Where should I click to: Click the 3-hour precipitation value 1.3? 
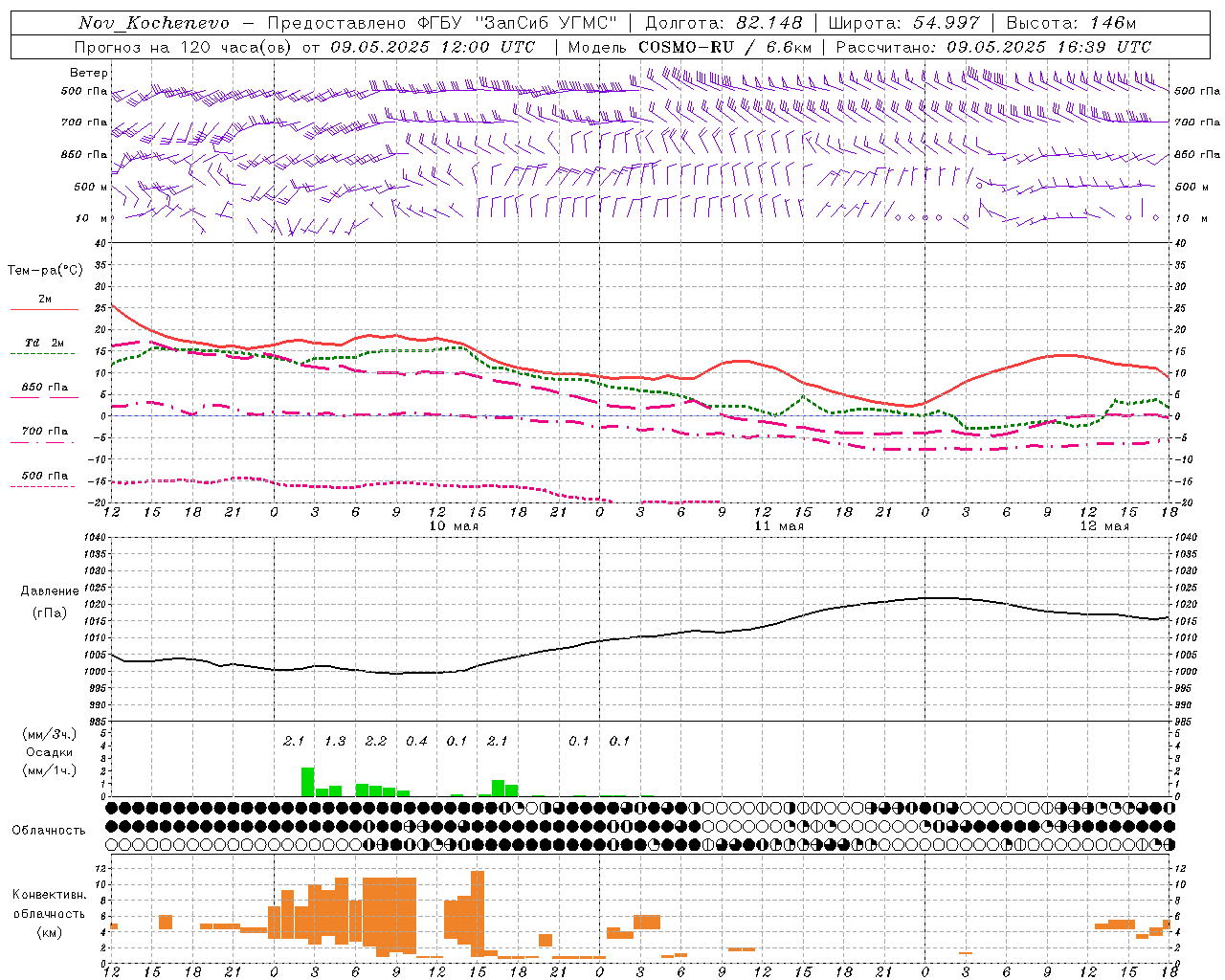tap(335, 741)
